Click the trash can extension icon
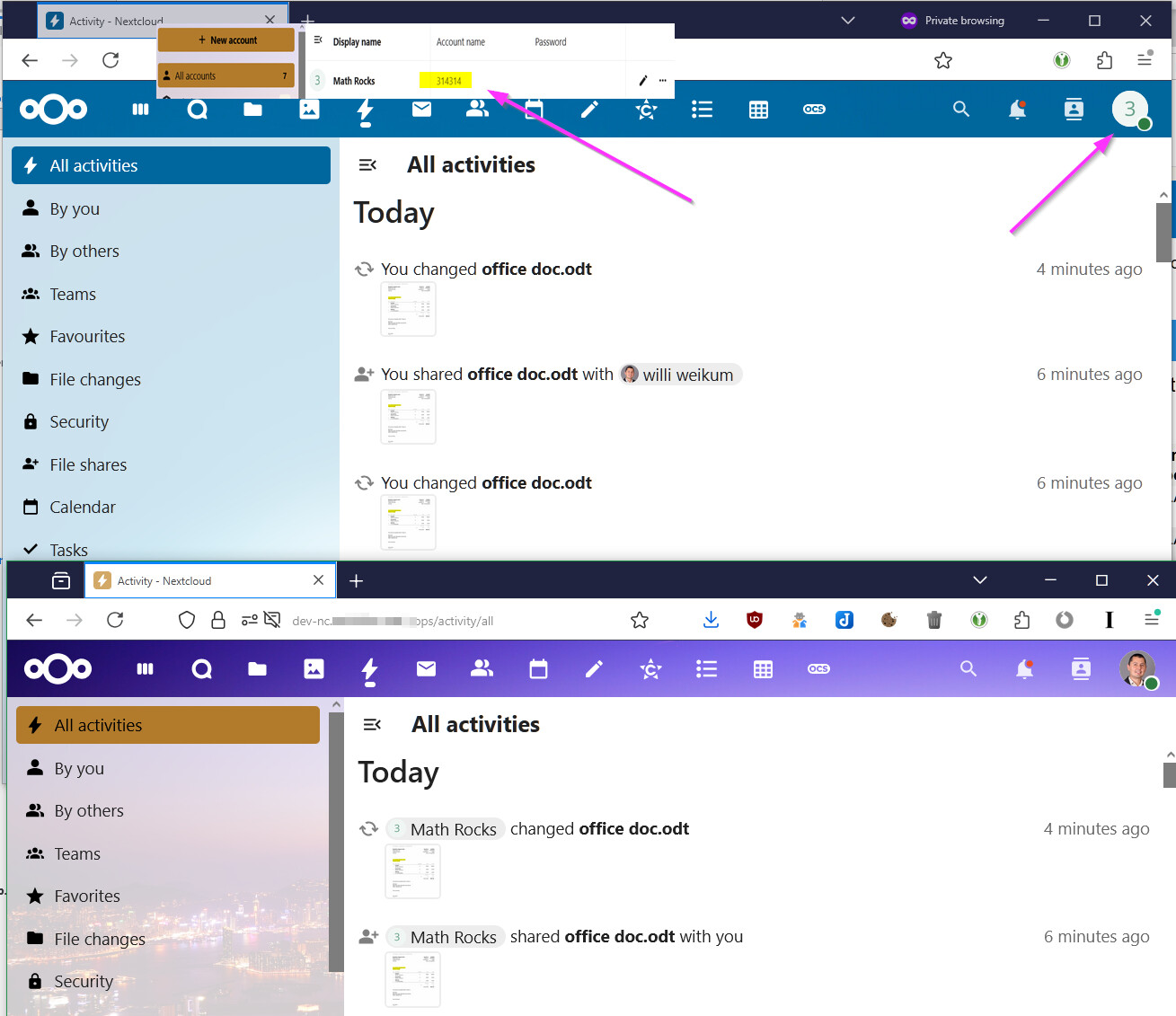 934,620
